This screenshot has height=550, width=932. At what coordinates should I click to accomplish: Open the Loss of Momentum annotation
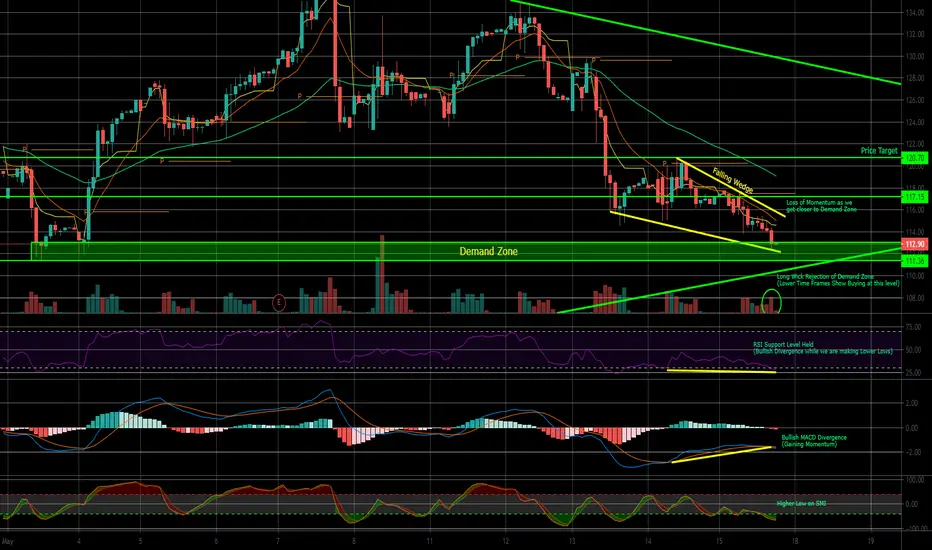click(x=821, y=206)
